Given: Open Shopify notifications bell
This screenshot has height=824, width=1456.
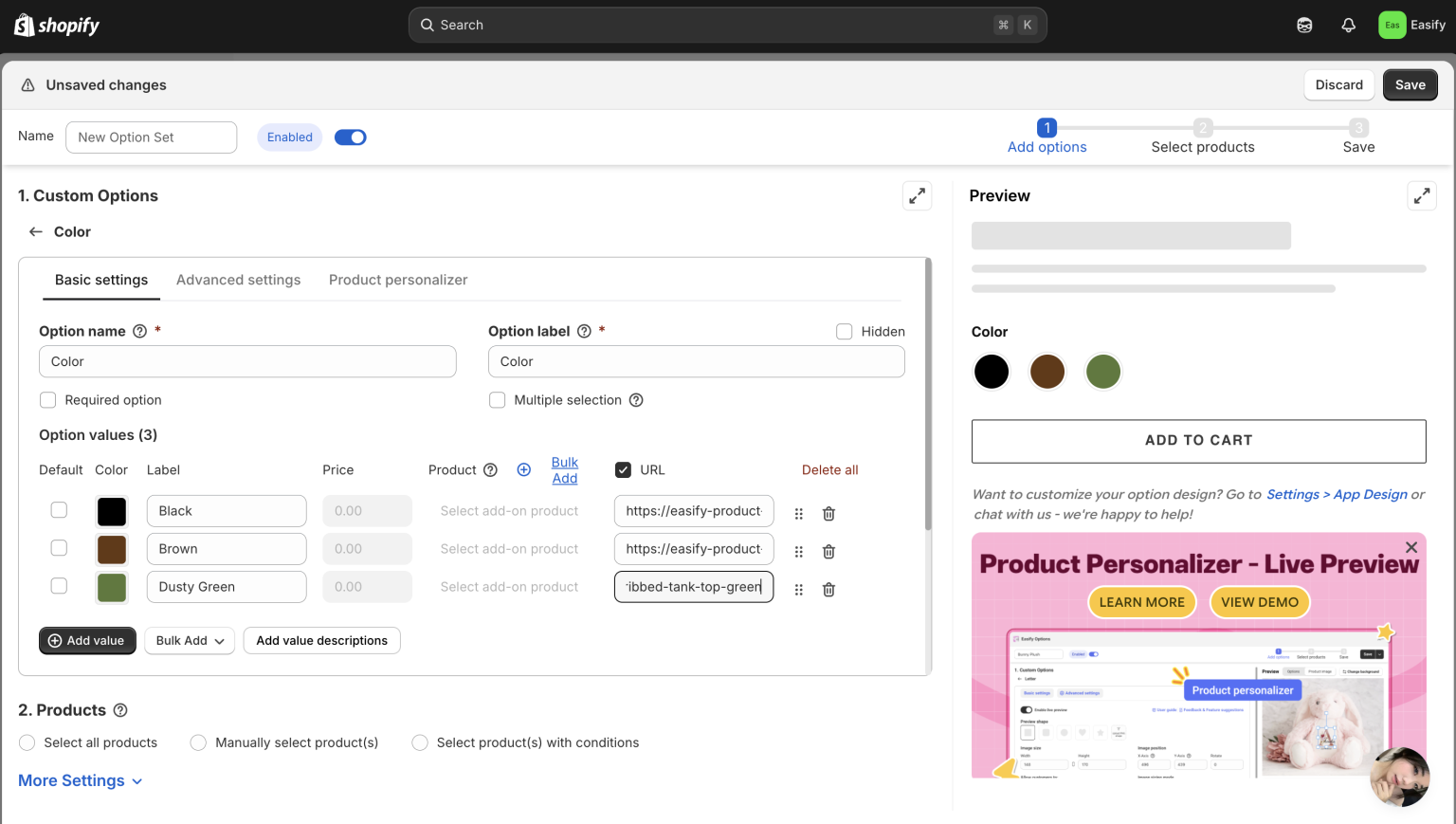Looking at the screenshot, I should click(x=1348, y=25).
